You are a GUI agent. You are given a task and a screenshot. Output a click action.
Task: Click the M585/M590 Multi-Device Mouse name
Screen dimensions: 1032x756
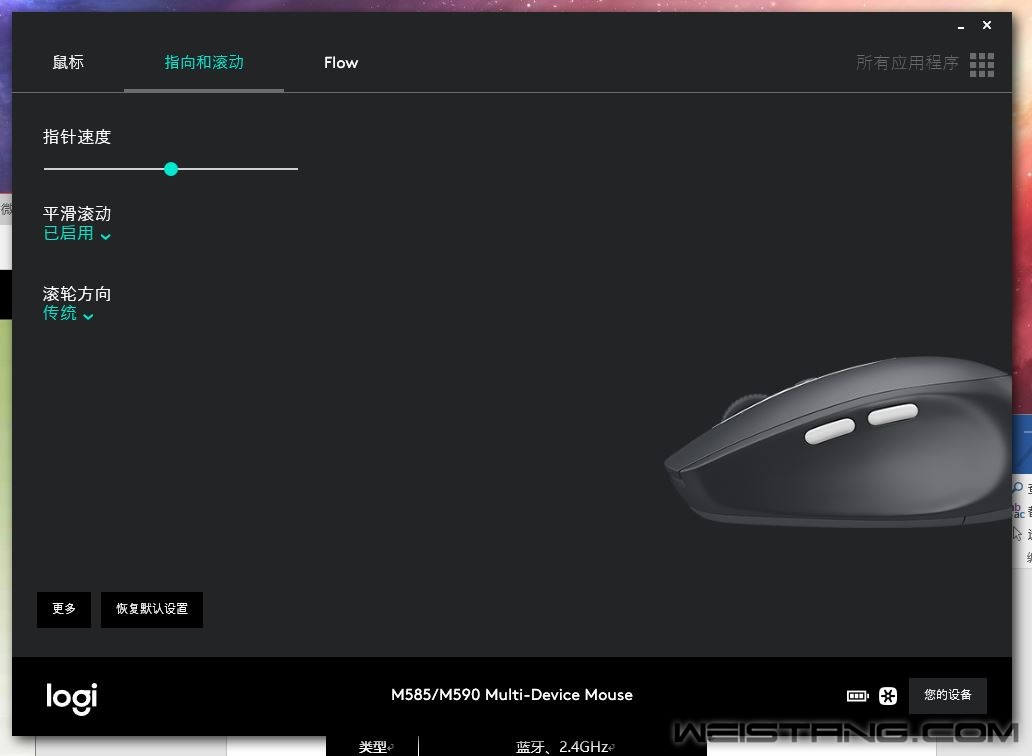point(512,695)
